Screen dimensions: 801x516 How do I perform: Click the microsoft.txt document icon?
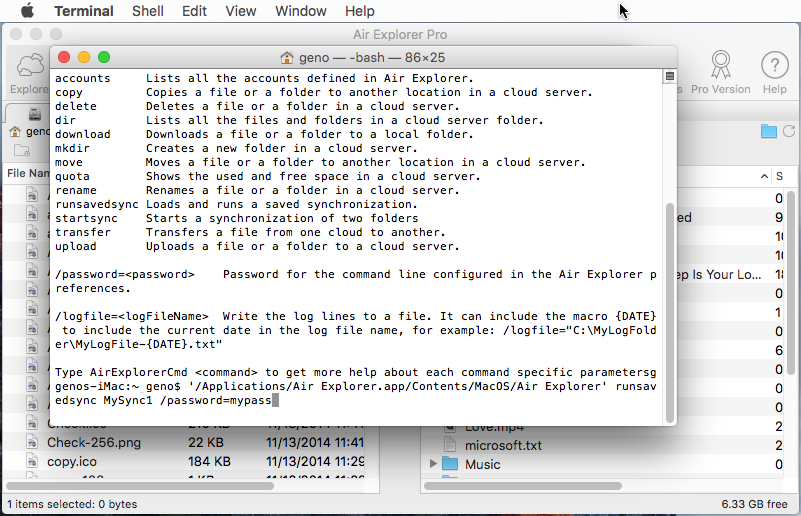450,445
